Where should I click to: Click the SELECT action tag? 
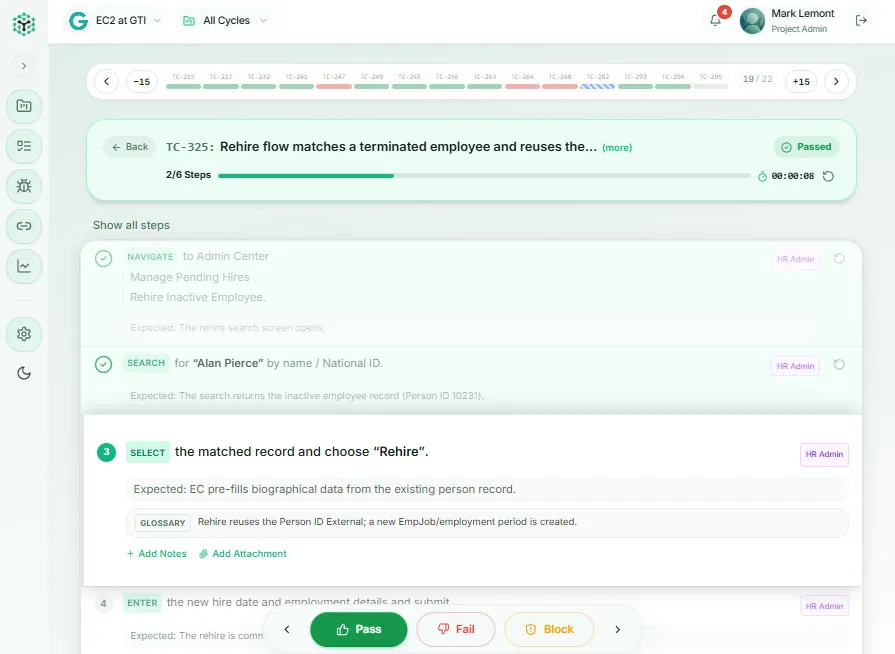(147, 453)
